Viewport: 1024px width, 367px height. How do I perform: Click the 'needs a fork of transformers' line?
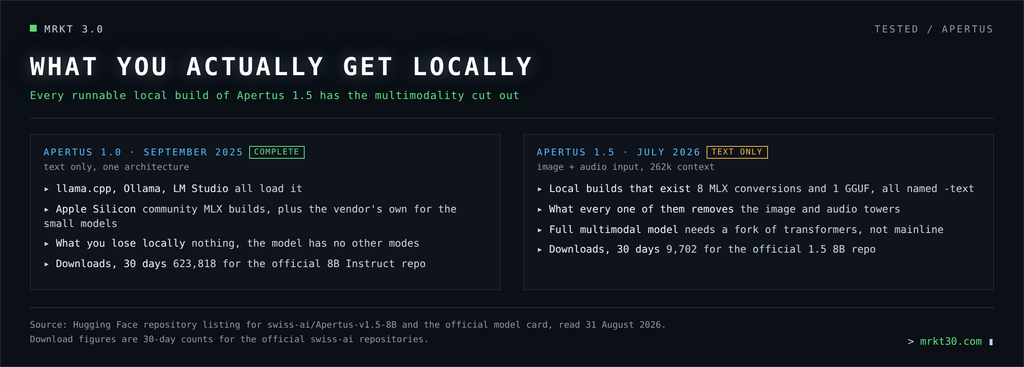click(x=740, y=230)
